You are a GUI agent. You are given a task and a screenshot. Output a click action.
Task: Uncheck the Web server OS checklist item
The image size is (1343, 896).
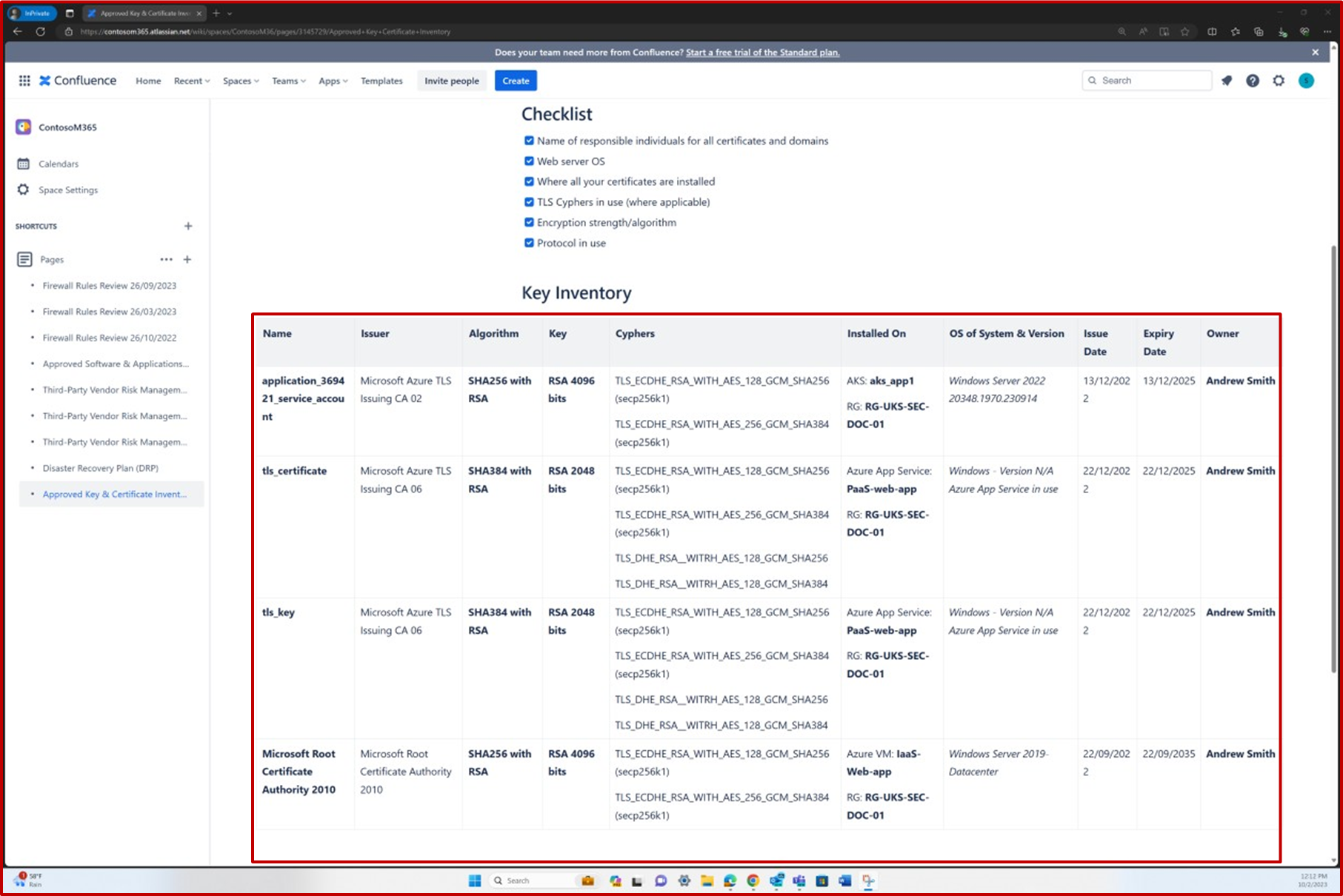529,161
